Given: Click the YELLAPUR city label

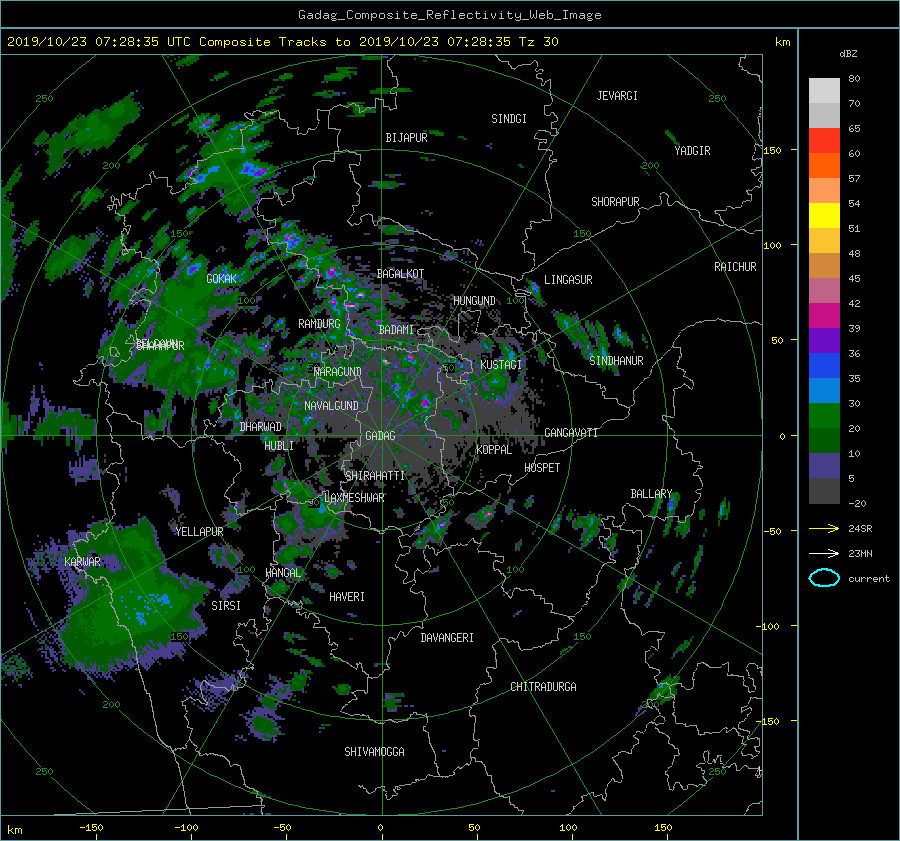Looking at the screenshot, I should (x=199, y=532).
